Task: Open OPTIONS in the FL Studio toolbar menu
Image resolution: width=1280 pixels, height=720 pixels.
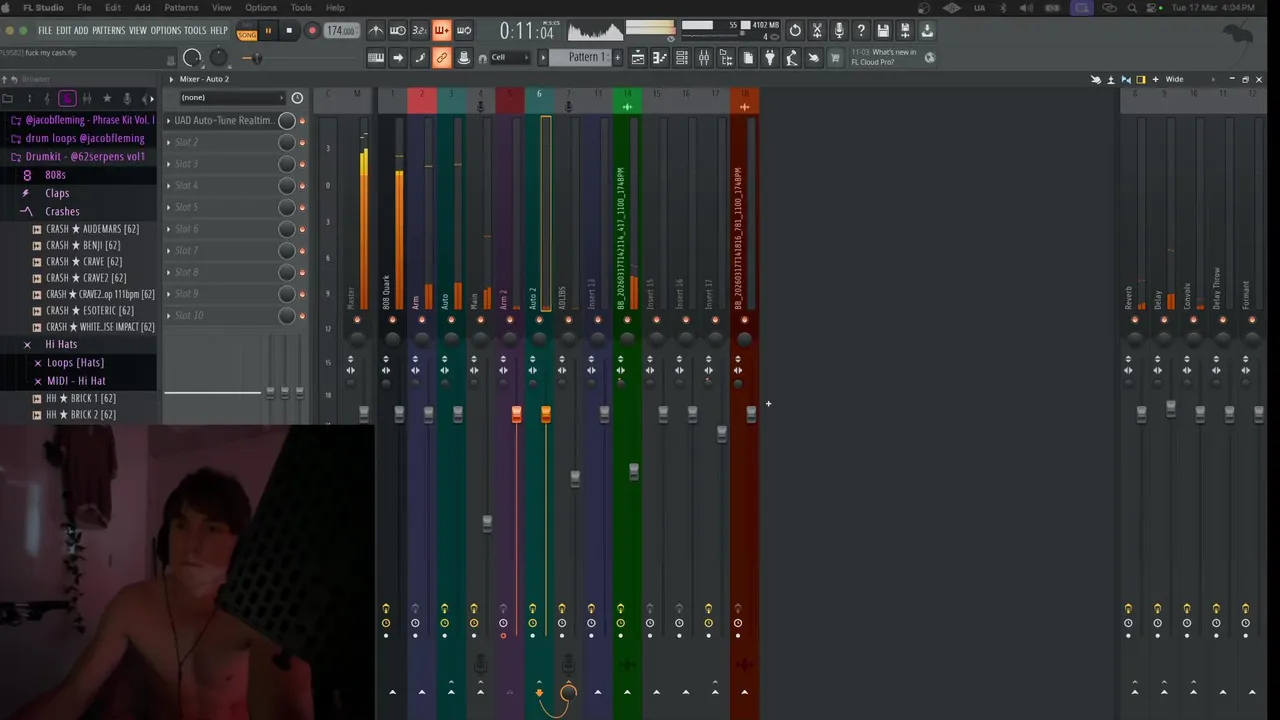Action: 166,31
